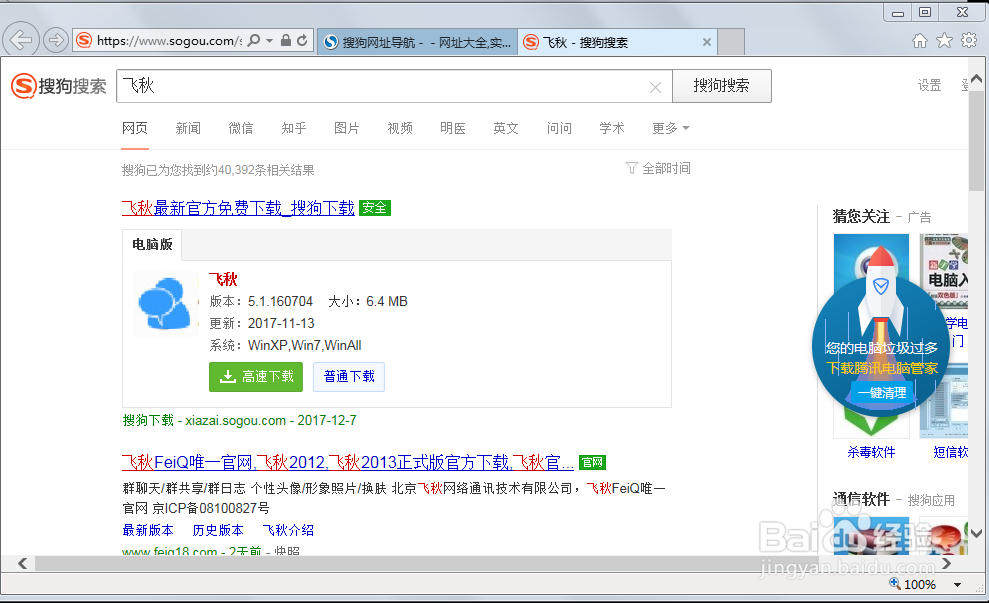Go back with the browser back arrow
The width and height of the screenshot is (989, 603).
pos(21,40)
